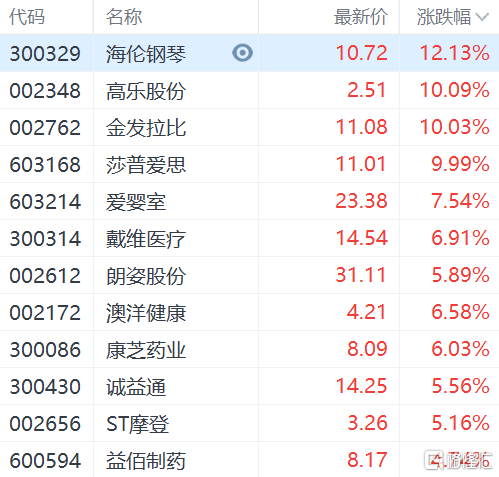Click stock code 300430 for 诚益通
This screenshot has height=477, width=499.
click(x=45, y=387)
